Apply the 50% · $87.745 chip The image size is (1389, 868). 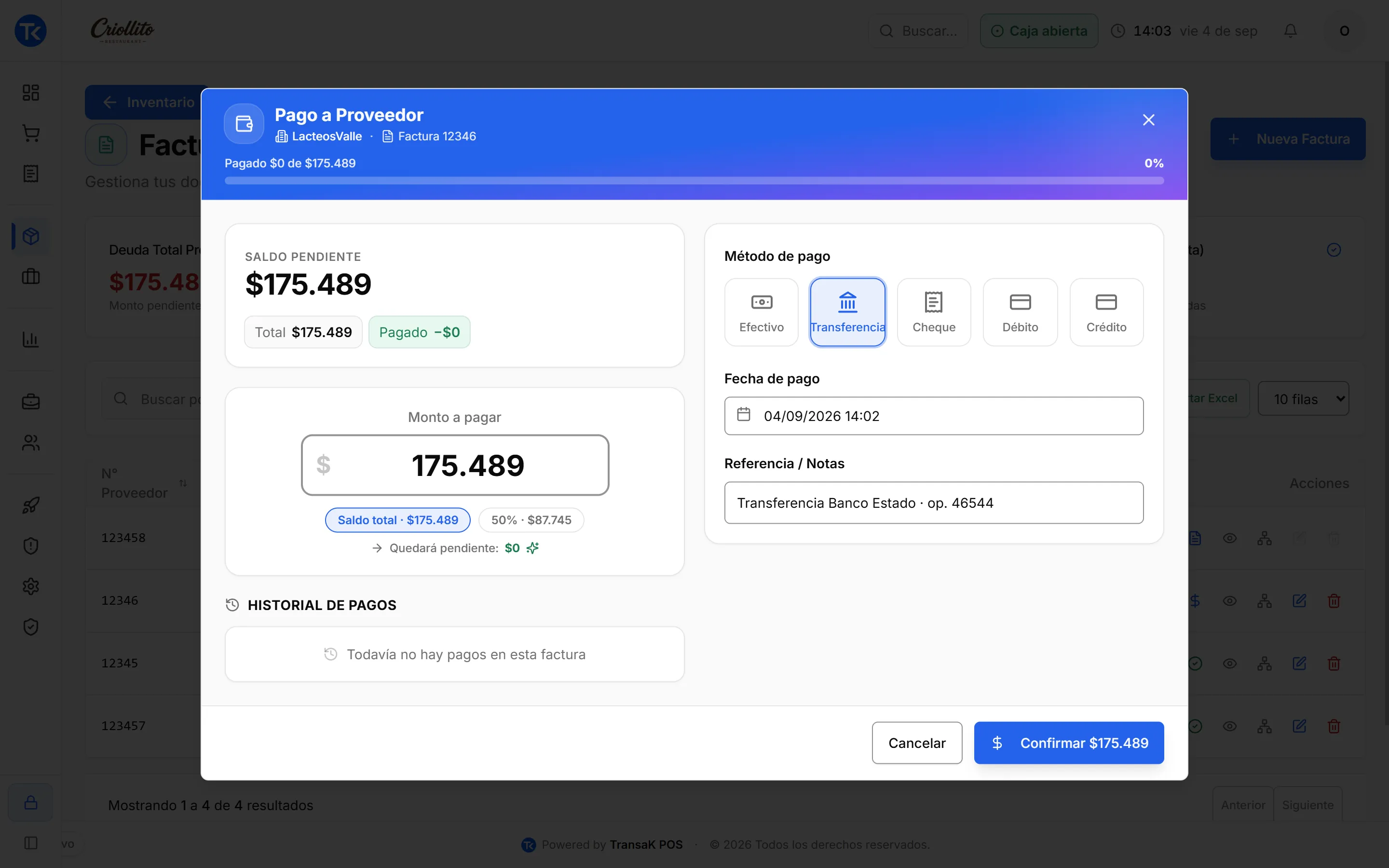point(531,520)
